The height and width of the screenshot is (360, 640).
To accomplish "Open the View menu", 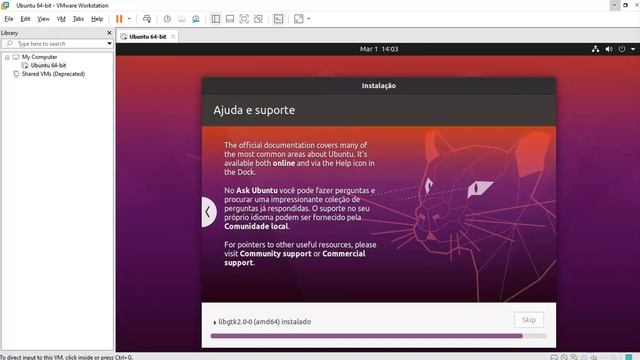I will [43, 19].
